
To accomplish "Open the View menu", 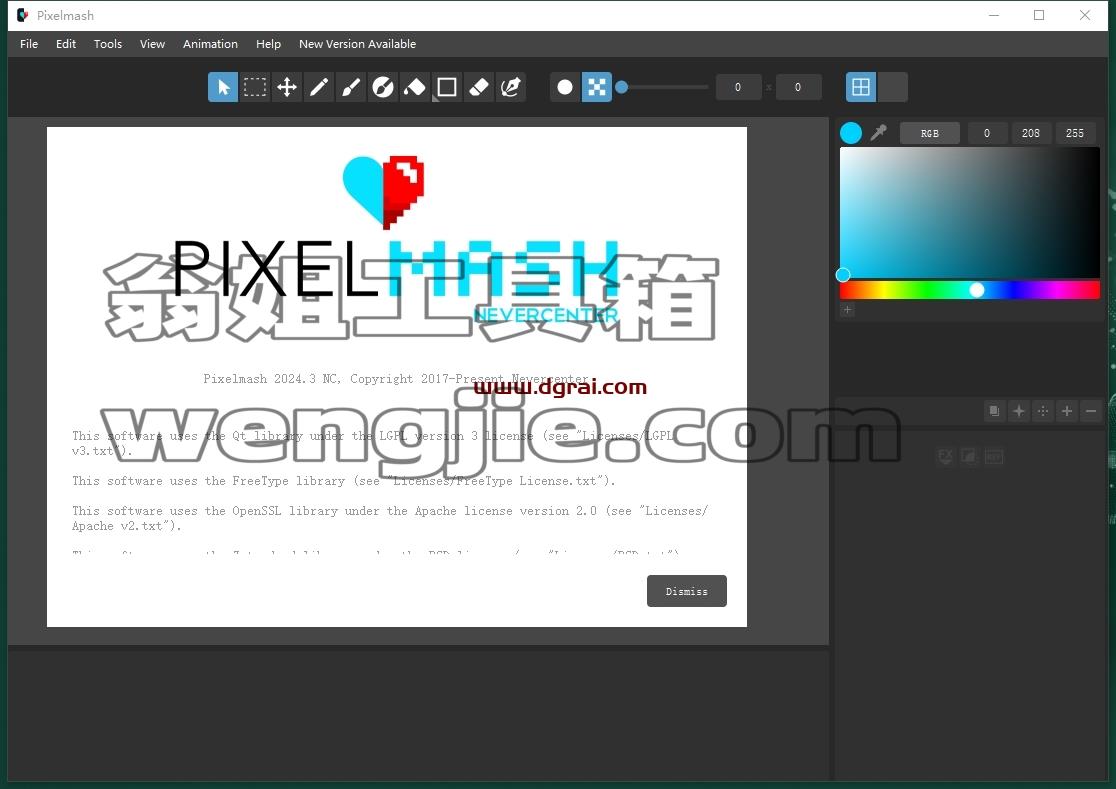I will (x=152, y=43).
